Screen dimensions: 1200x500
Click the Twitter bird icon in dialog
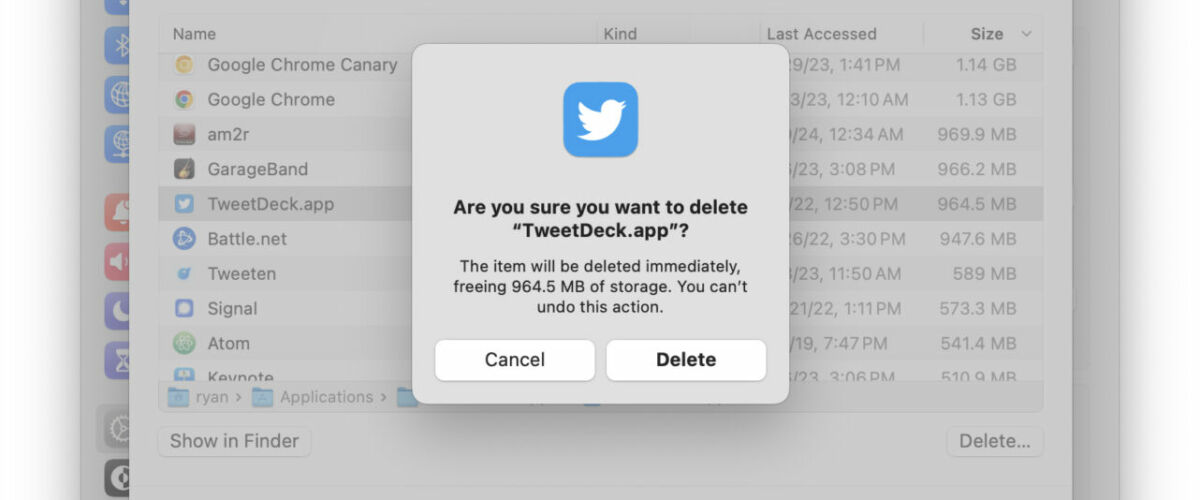click(x=600, y=120)
